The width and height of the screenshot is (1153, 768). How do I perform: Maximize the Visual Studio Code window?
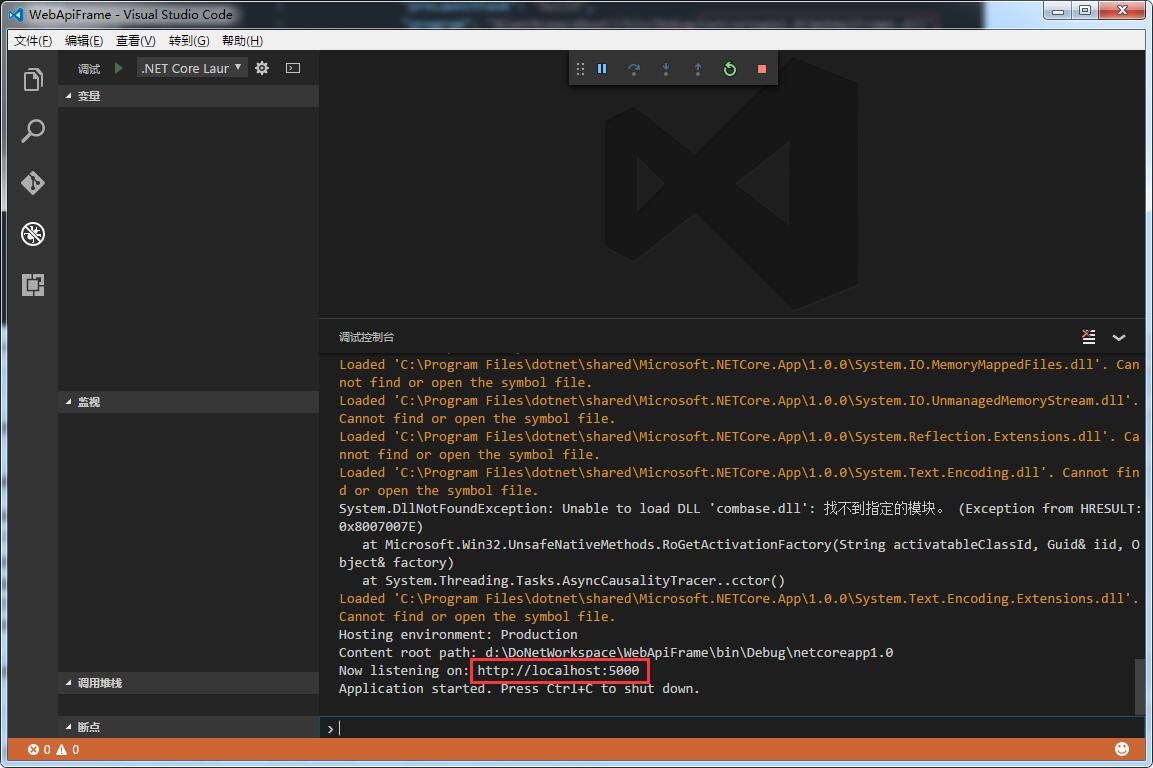1085,10
